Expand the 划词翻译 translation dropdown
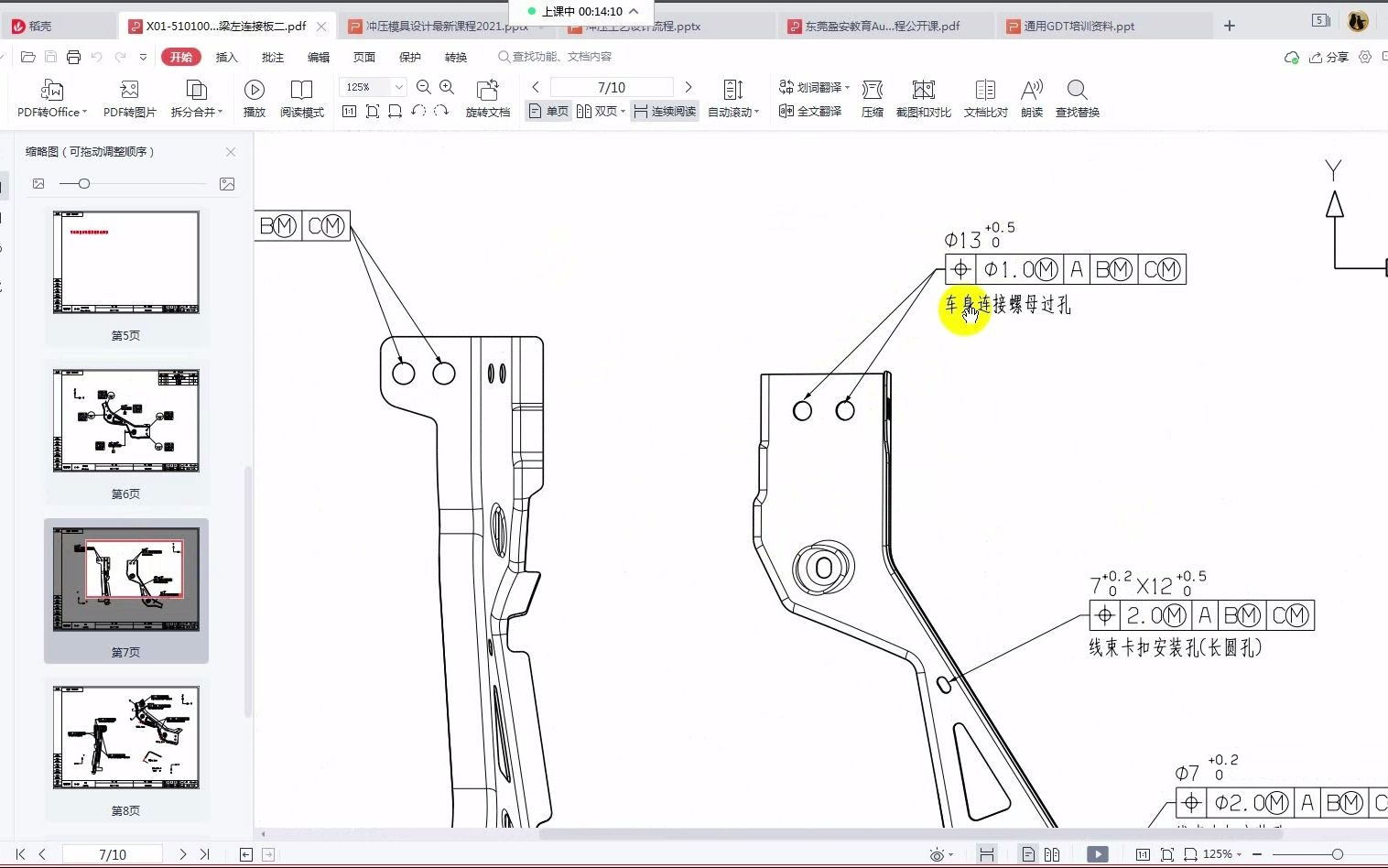This screenshot has height=868, width=1388. pyautogui.click(x=847, y=86)
